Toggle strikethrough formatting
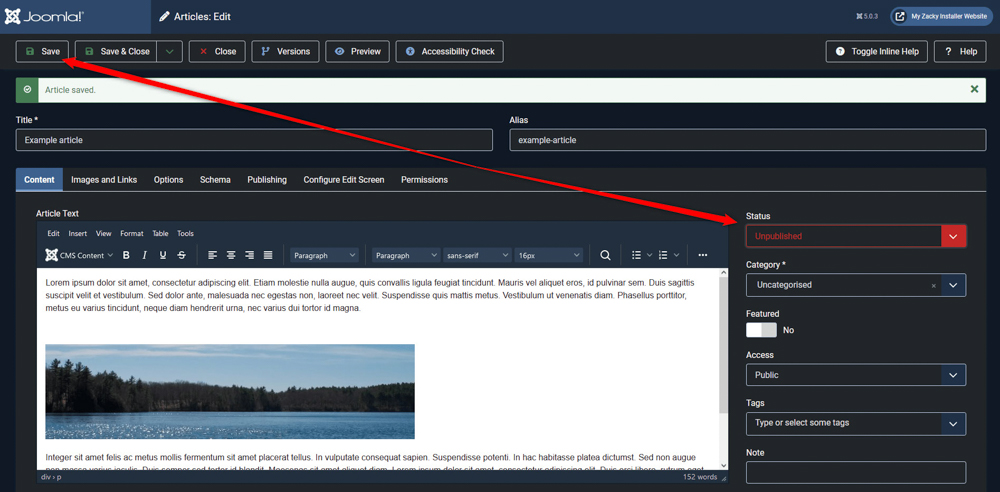Screen dimensions: 1000x492 (x=181, y=255)
